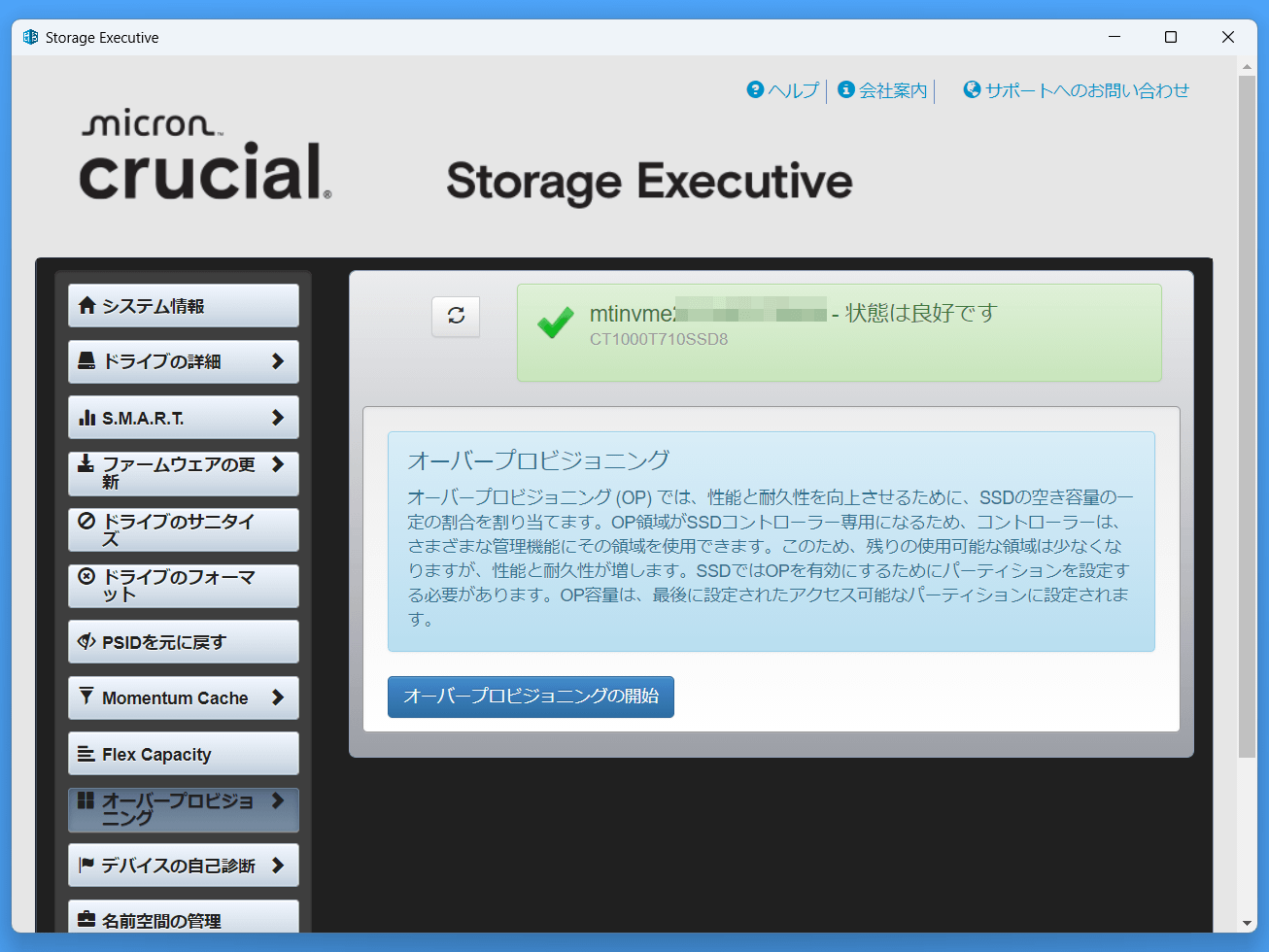Click the grid icon for オーバープロビジョニング
The width and height of the screenshot is (1269, 952).
click(86, 799)
